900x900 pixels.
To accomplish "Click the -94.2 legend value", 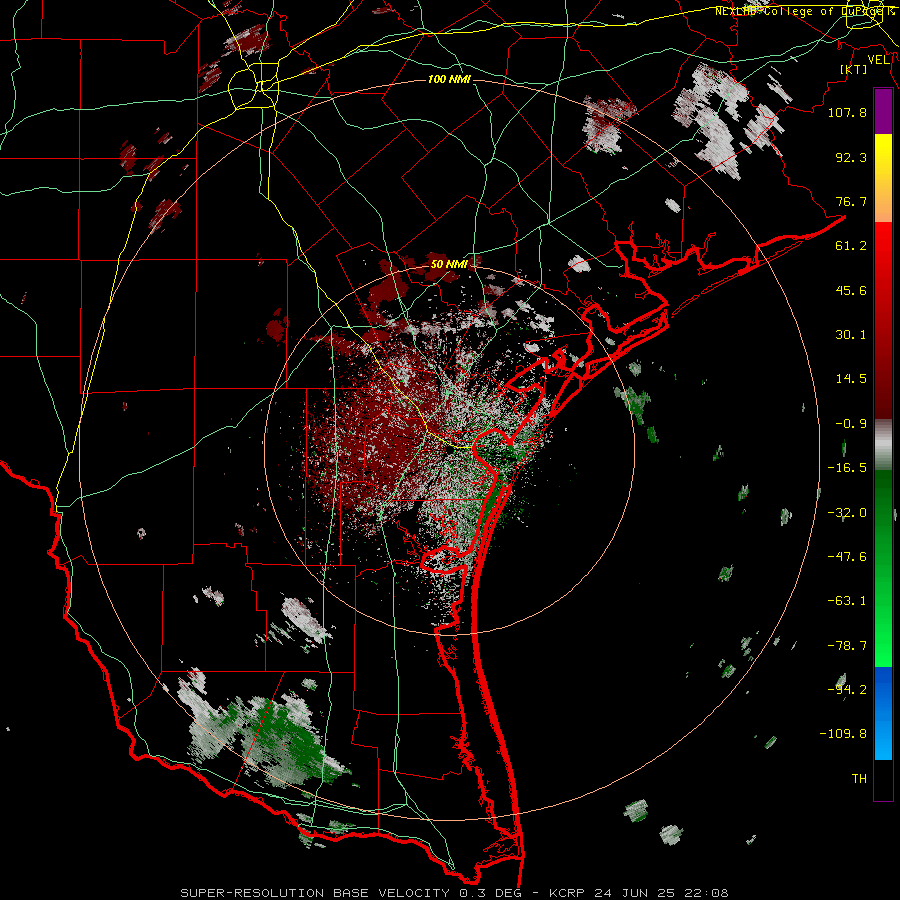I will [x=847, y=689].
